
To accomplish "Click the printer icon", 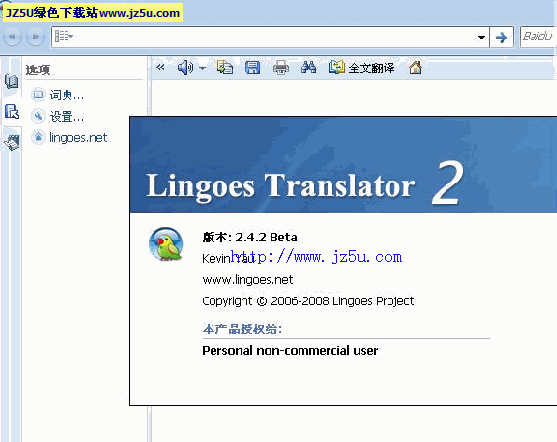I will coord(281,67).
